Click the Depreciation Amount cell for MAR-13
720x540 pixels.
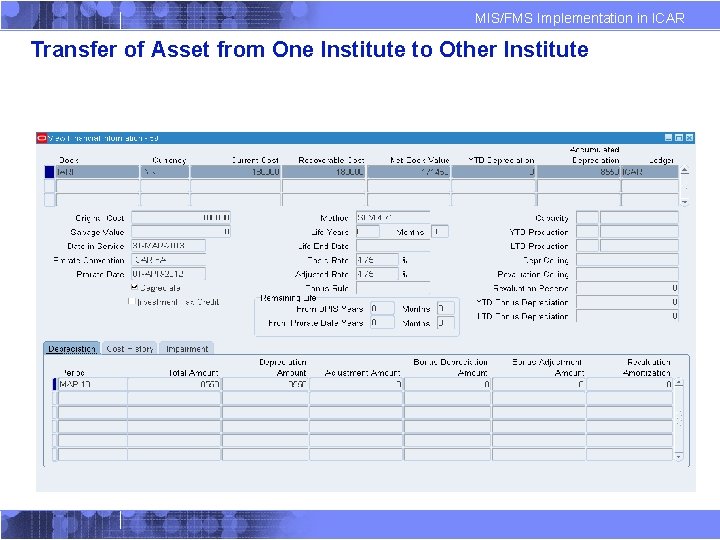(x=265, y=384)
